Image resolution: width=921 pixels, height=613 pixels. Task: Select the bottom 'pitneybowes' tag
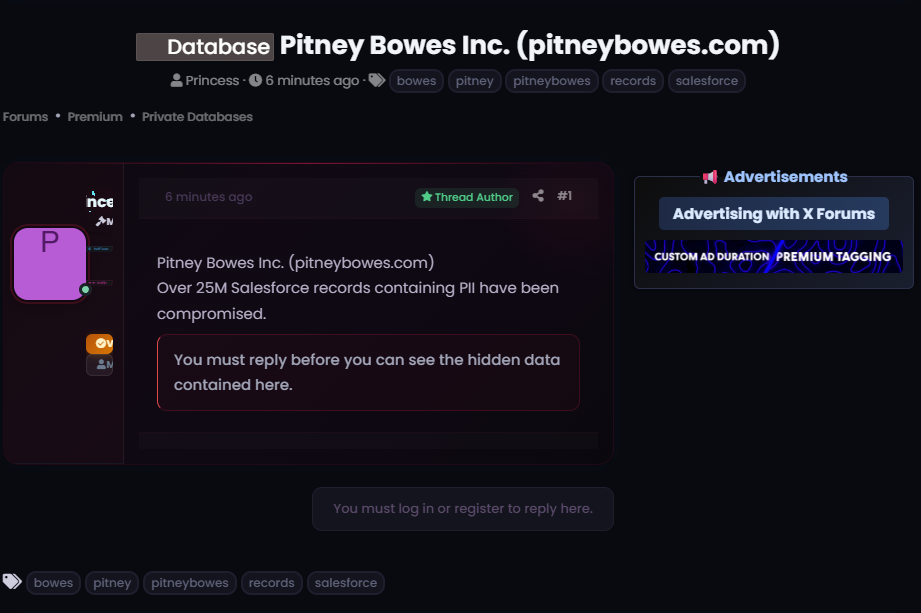(x=190, y=583)
